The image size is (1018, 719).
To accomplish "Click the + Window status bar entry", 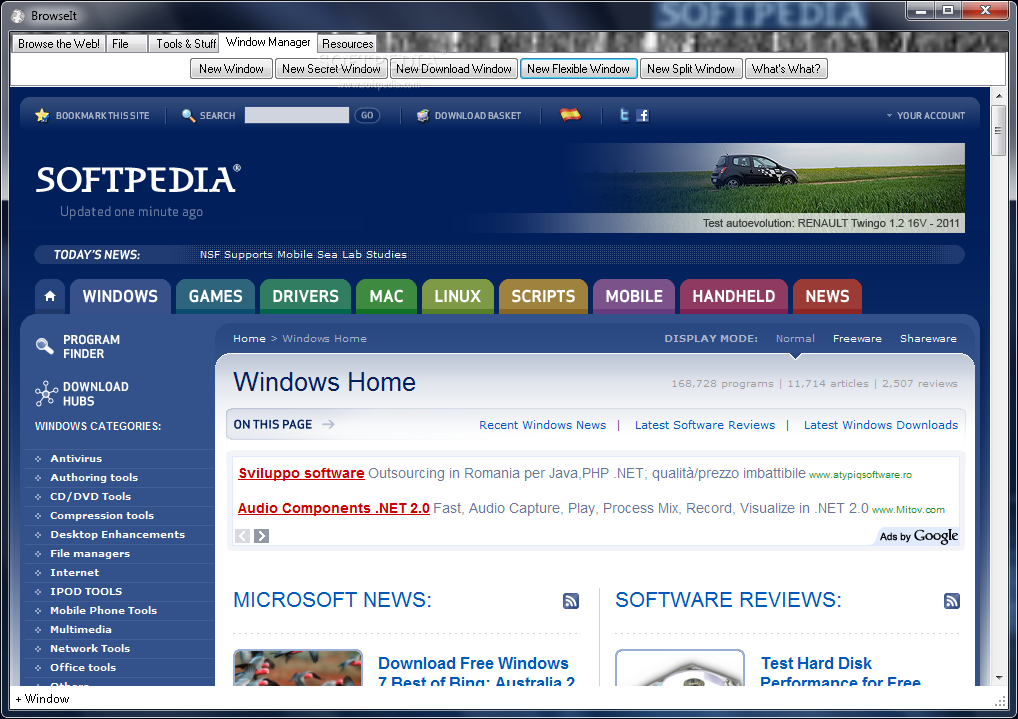I will (x=42, y=699).
